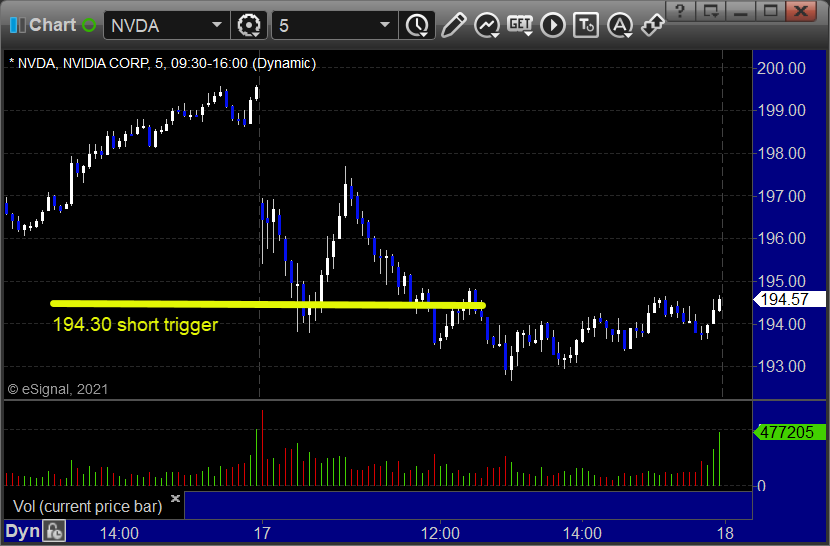This screenshot has height=546, width=830.
Task: Click the GET formulas icon
Action: point(520,25)
